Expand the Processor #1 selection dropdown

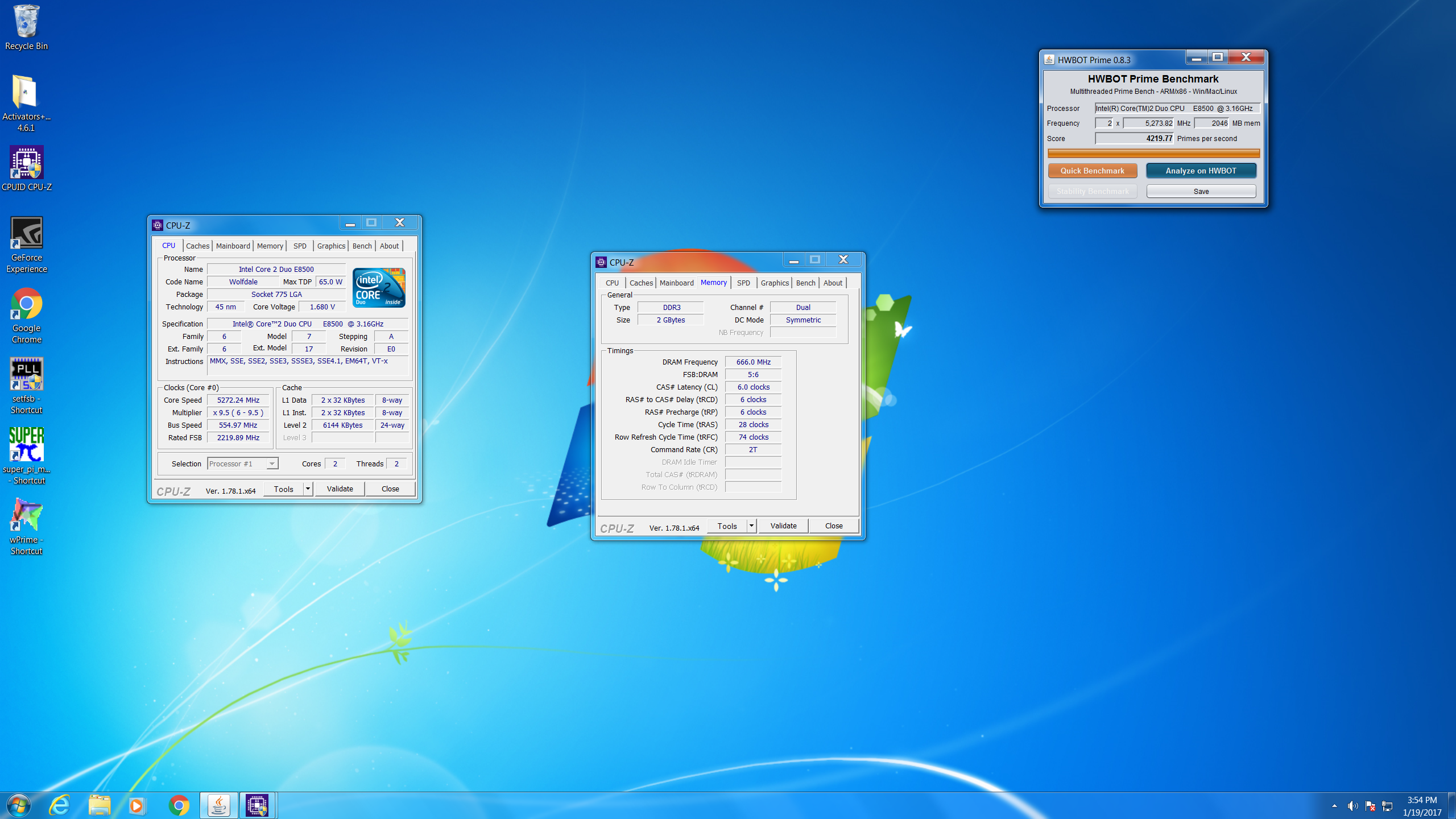click(272, 464)
